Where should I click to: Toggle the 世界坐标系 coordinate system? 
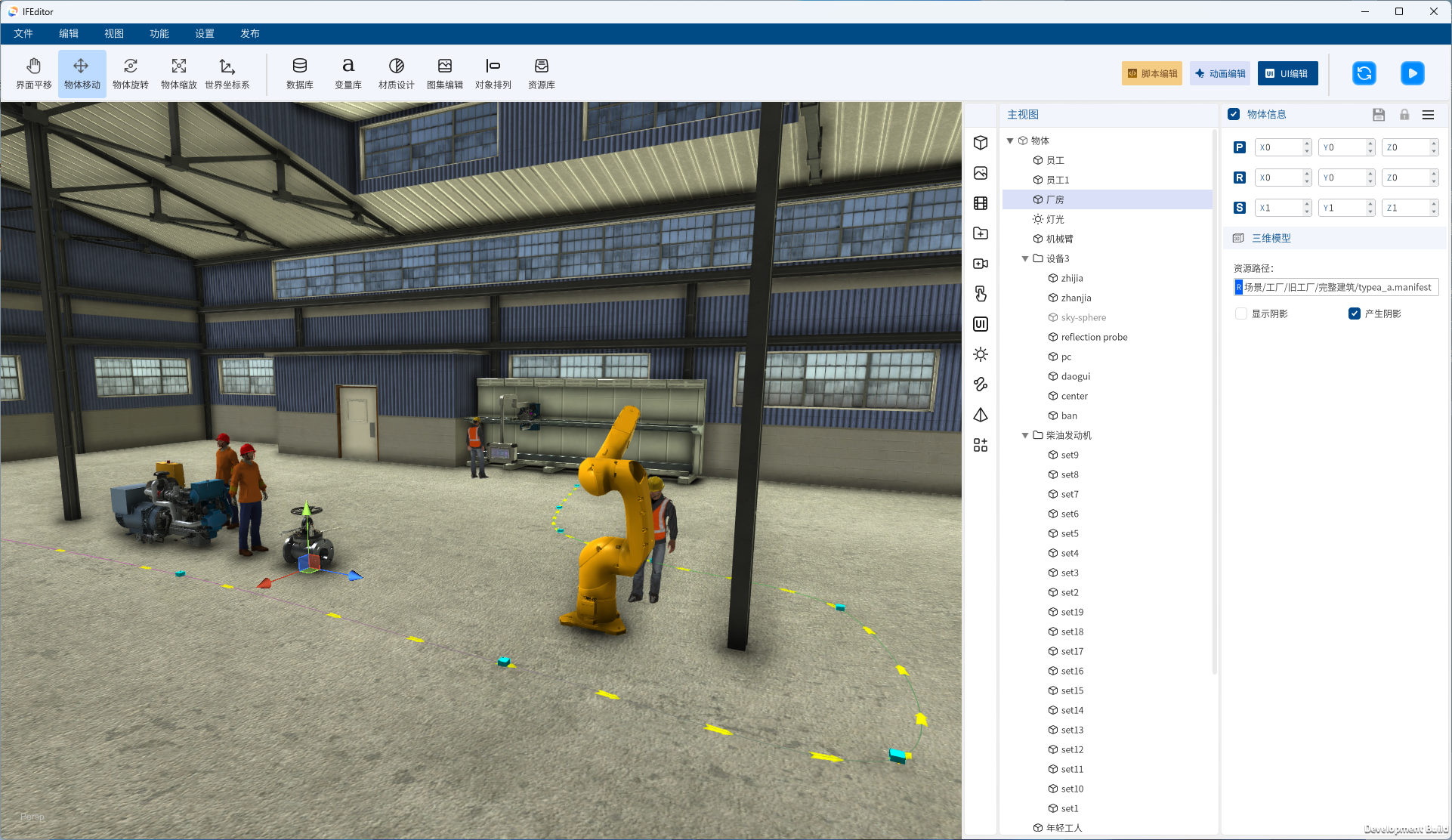pyautogui.click(x=227, y=73)
